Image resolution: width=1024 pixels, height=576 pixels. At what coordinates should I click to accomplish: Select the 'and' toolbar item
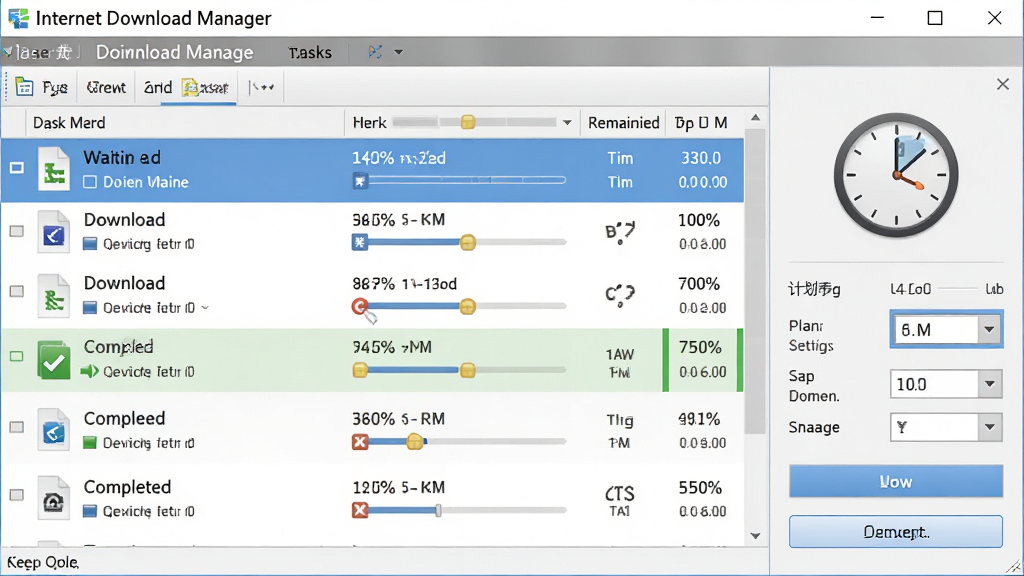157,87
